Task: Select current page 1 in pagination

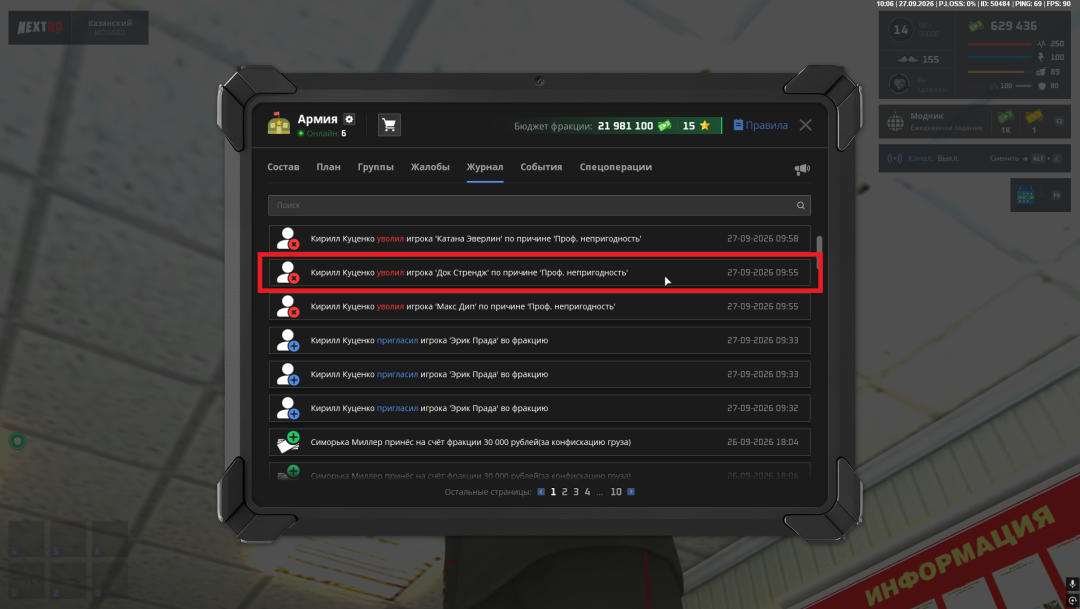Action: [553, 492]
